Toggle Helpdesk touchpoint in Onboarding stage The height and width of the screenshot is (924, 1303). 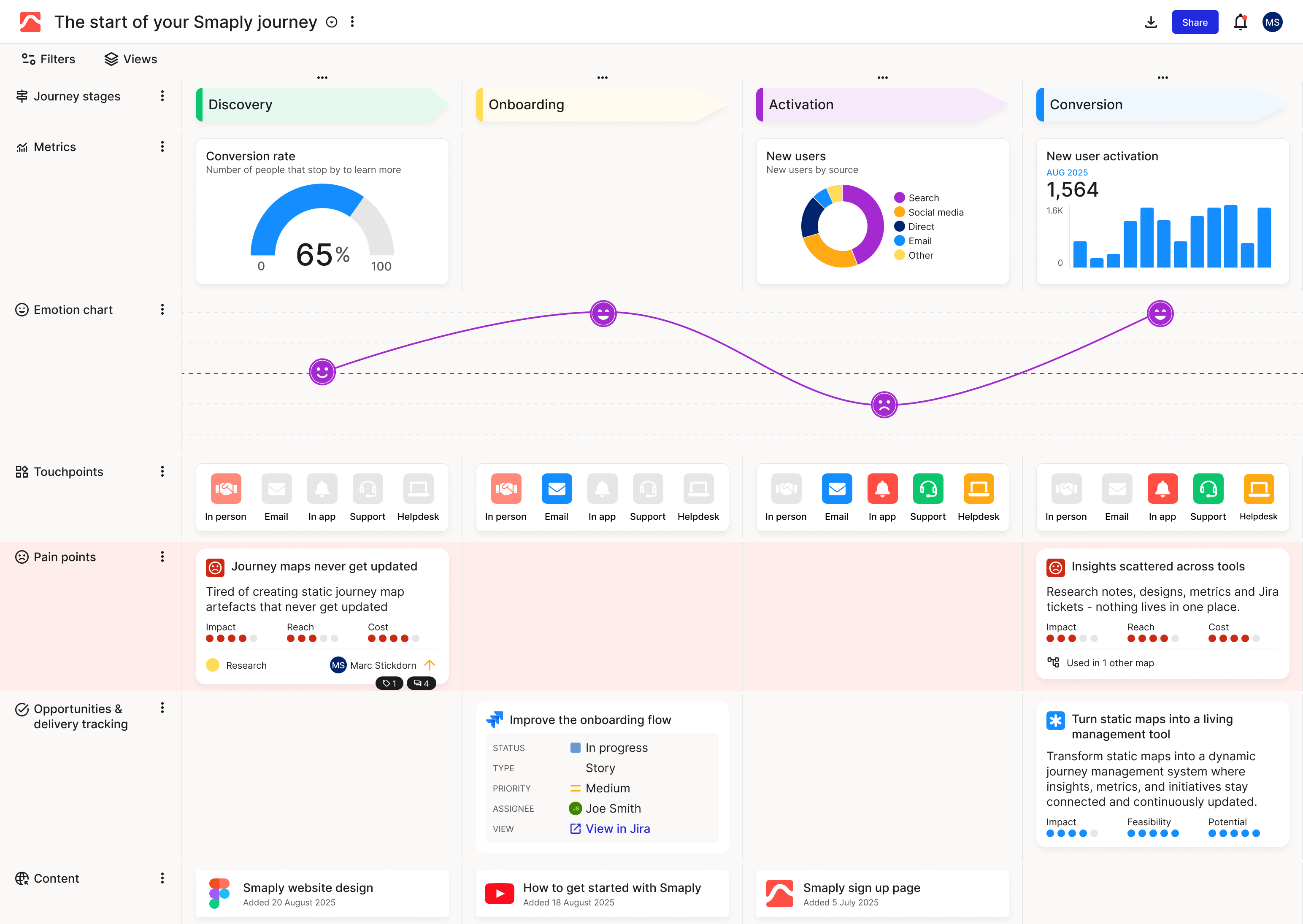pyautogui.click(x=698, y=489)
